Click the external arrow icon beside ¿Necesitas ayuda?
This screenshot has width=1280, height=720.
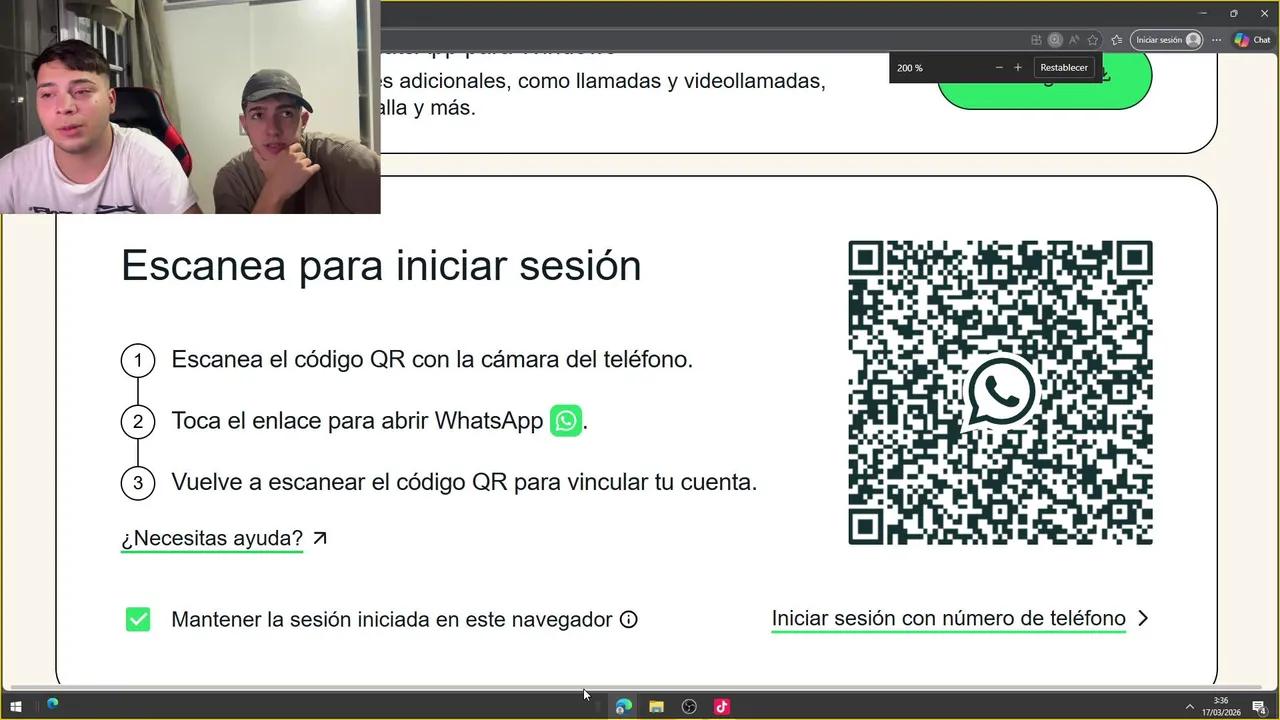pyautogui.click(x=320, y=538)
